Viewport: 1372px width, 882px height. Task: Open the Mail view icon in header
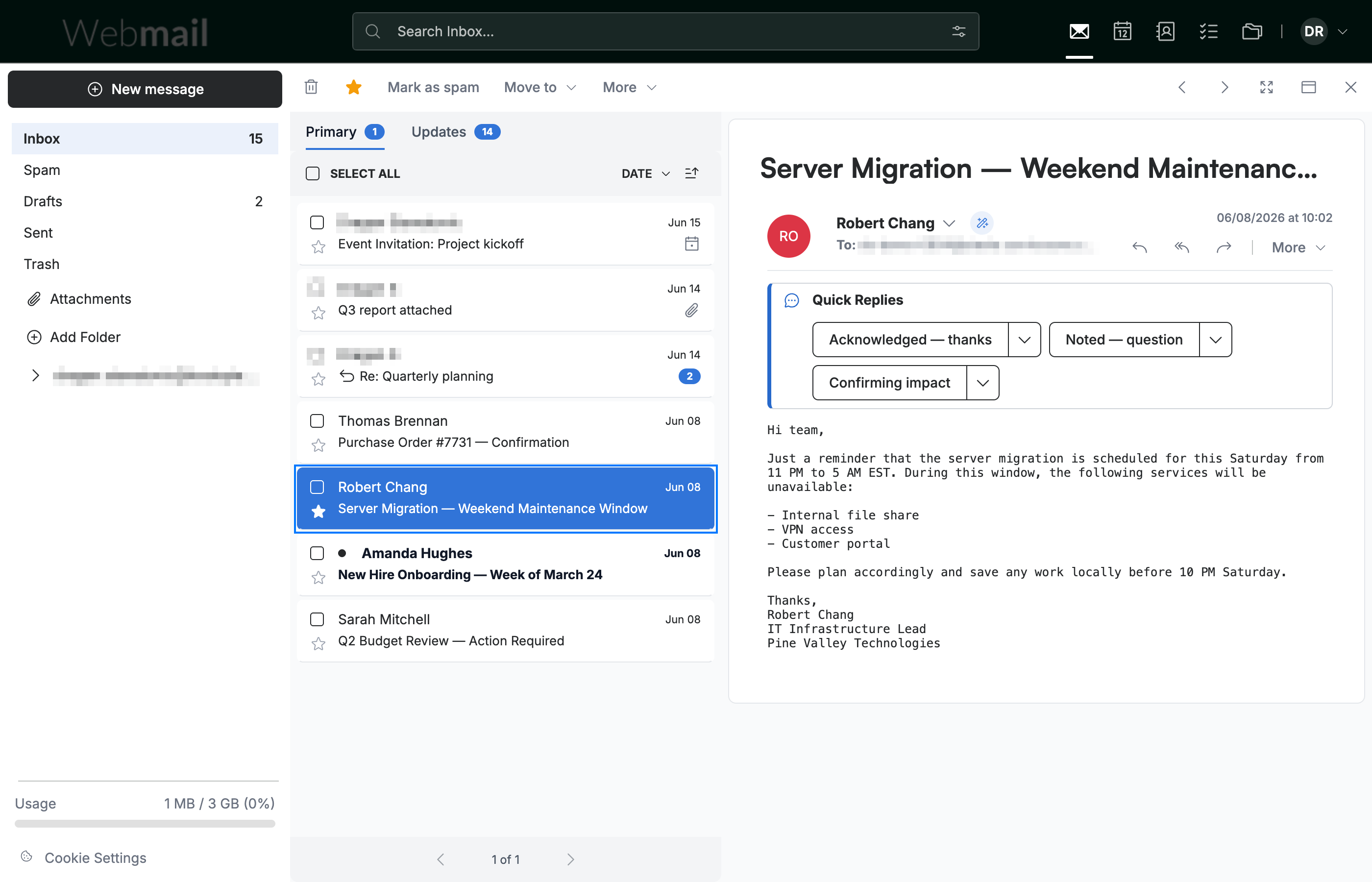pyautogui.click(x=1079, y=31)
